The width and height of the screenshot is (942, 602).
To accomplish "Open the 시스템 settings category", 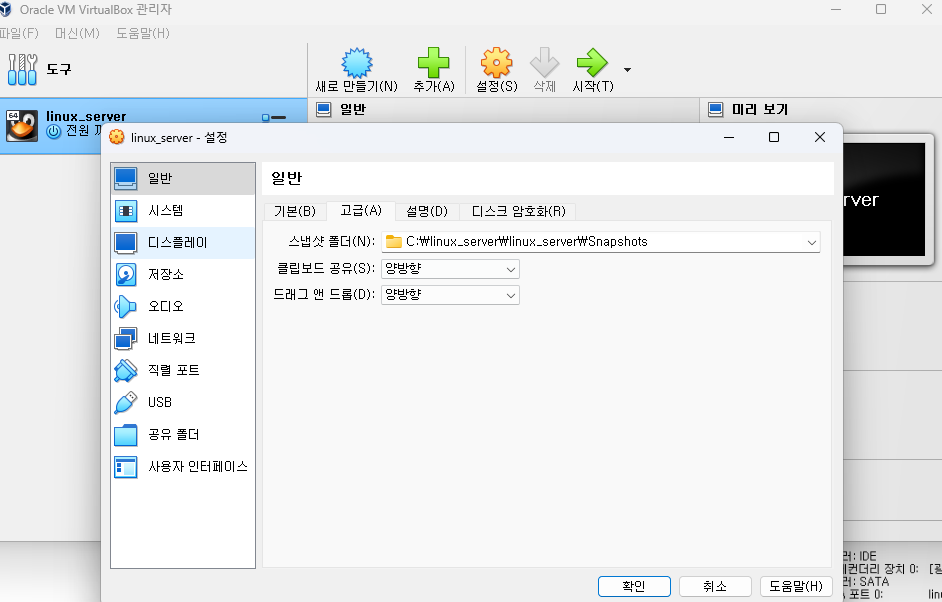I will (x=183, y=211).
